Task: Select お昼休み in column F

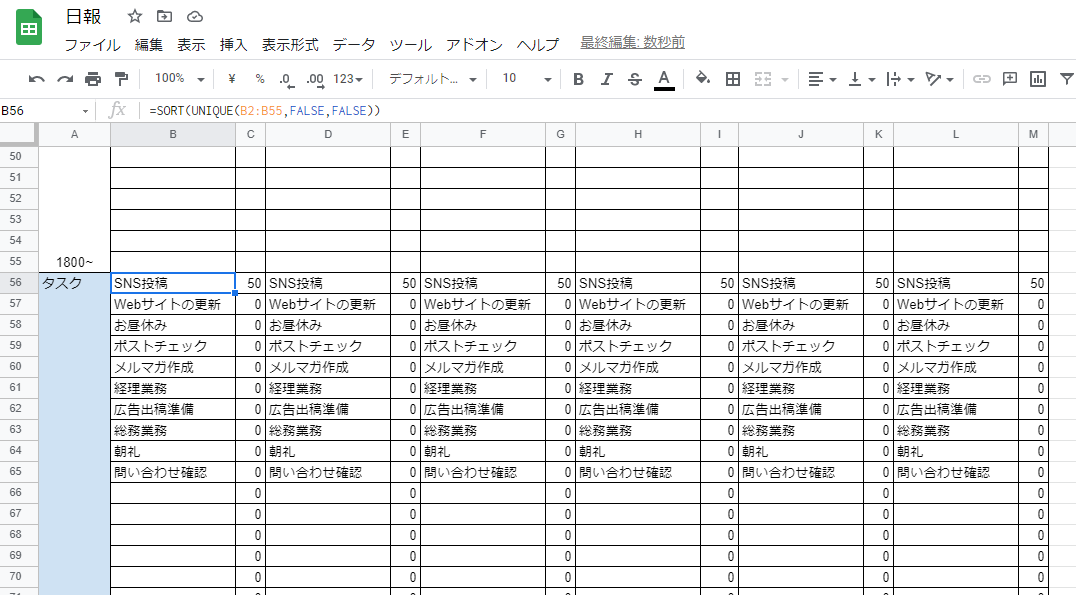Action: [483, 325]
